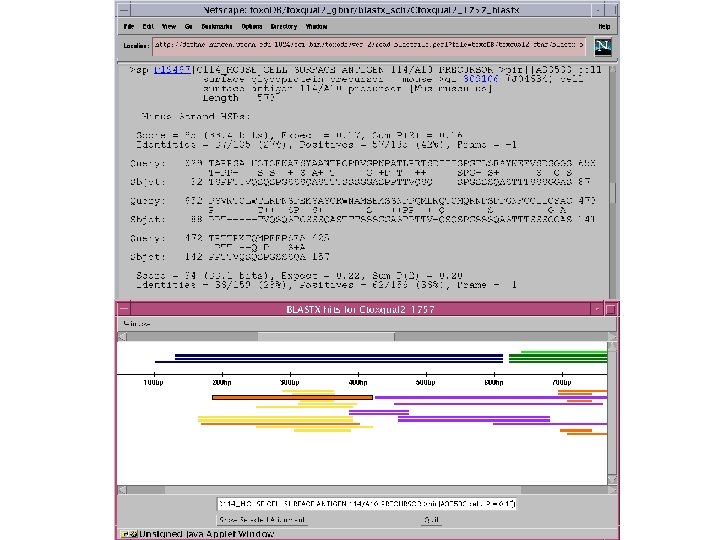Click the thick purple hit bar under 500bp
Viewport: 720px width, 540px height.
pos(474,419)
